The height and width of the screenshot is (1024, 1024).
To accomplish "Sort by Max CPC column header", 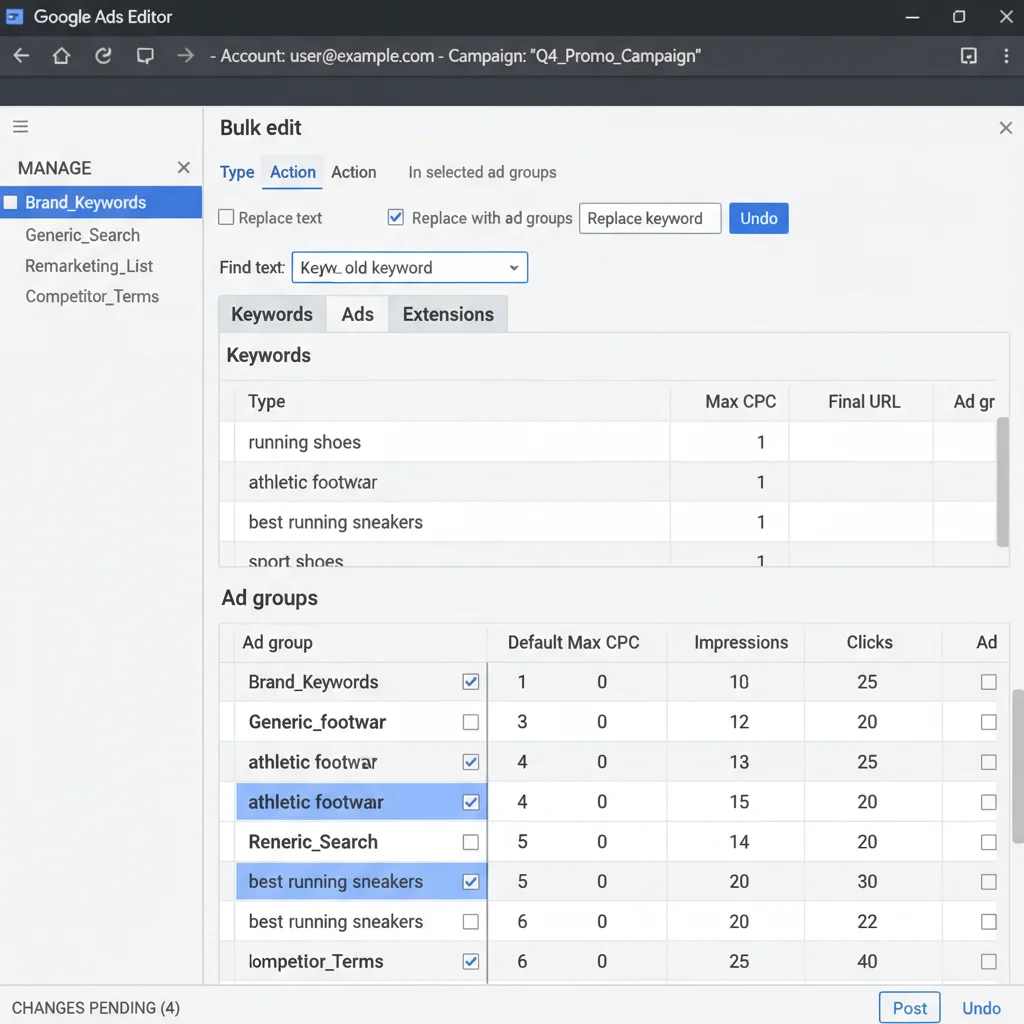I will point(741,402).
